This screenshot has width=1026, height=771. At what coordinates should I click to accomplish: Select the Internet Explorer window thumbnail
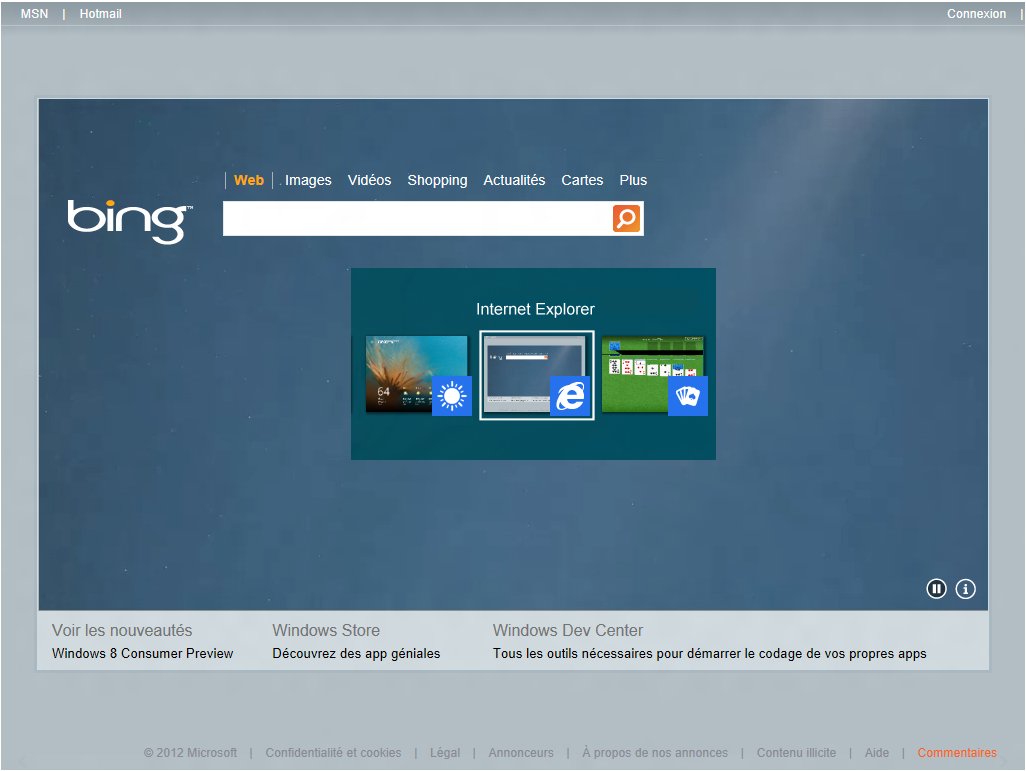(537, 375)
